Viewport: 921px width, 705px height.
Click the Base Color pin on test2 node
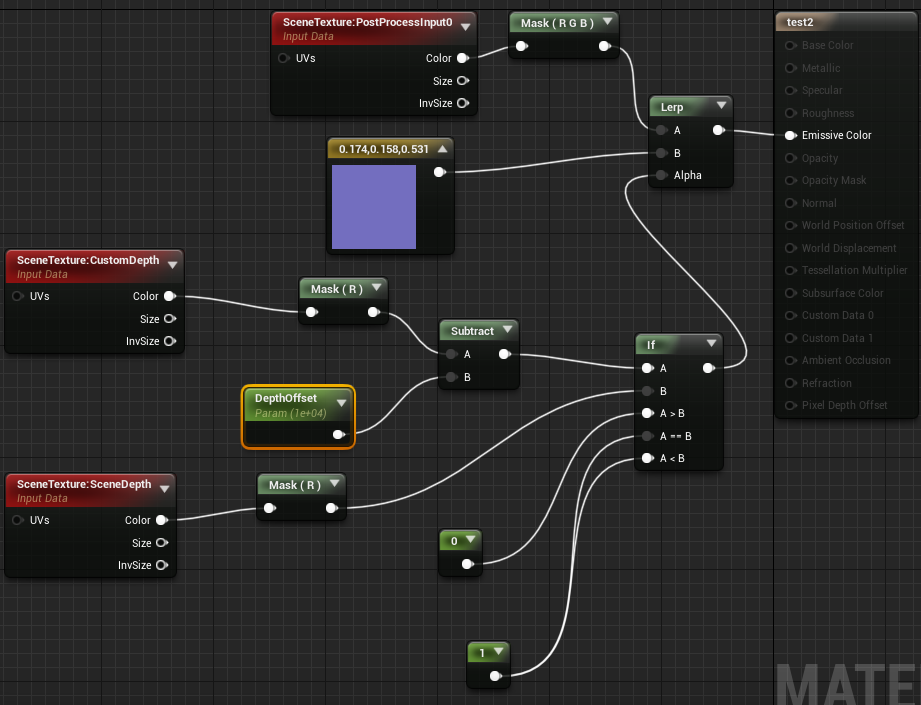coord(790,45)
